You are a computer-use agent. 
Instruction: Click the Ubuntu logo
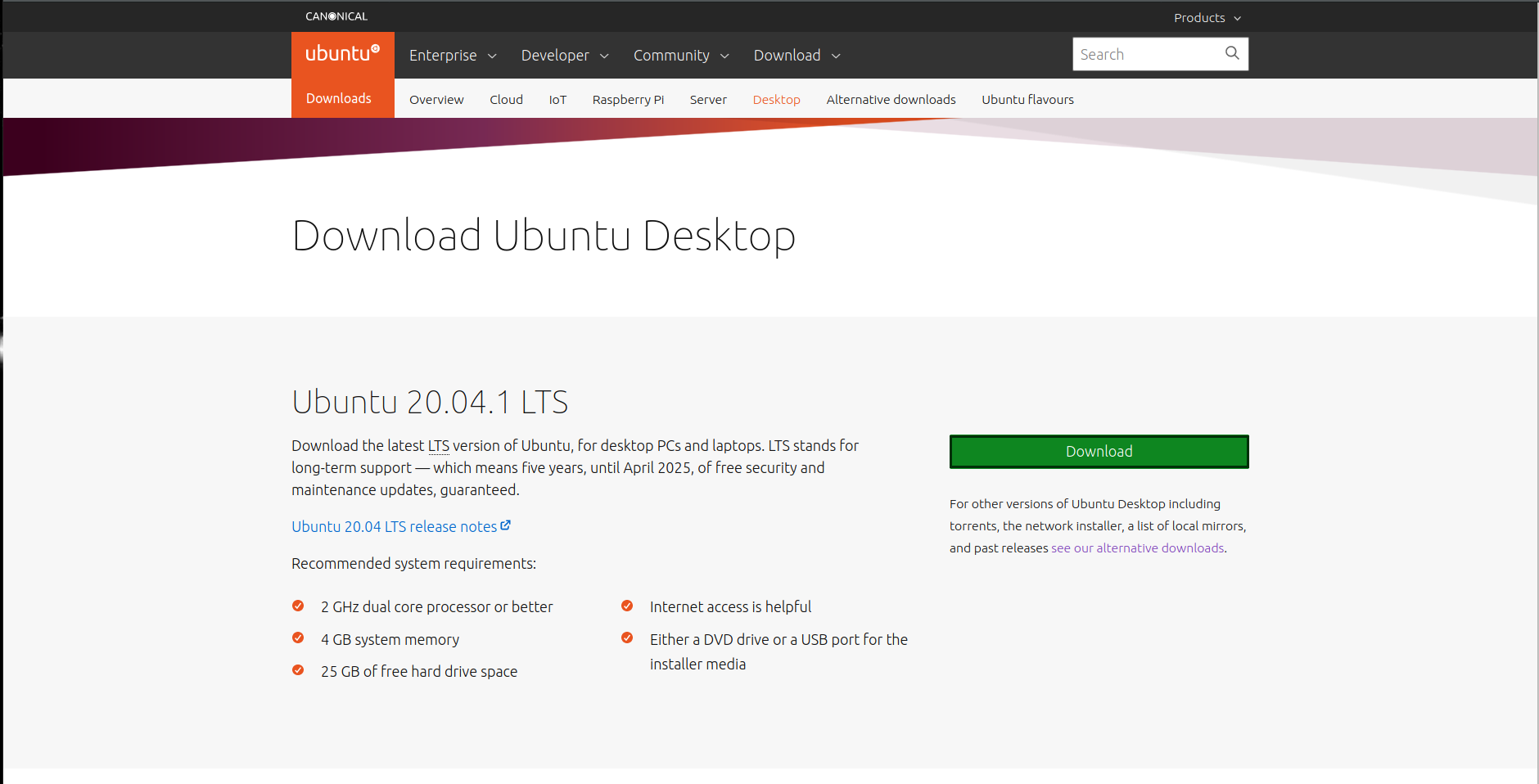tap(342, 54)
